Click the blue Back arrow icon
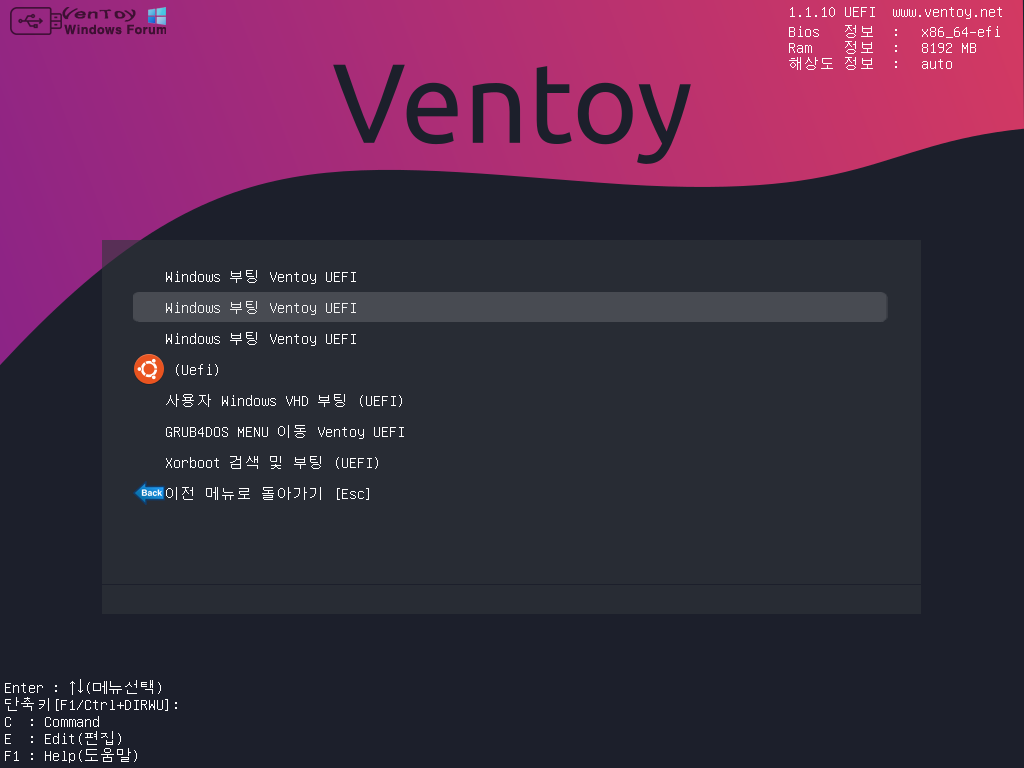 150,493
